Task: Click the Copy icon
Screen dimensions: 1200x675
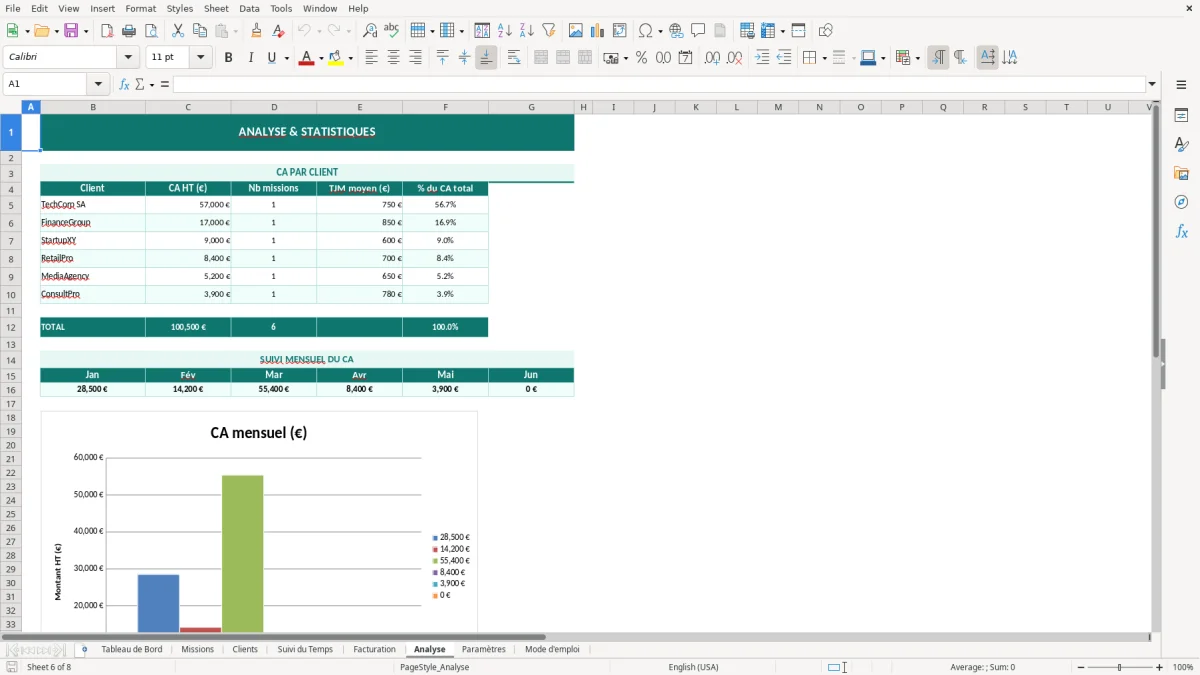Action: coord(199,31)
